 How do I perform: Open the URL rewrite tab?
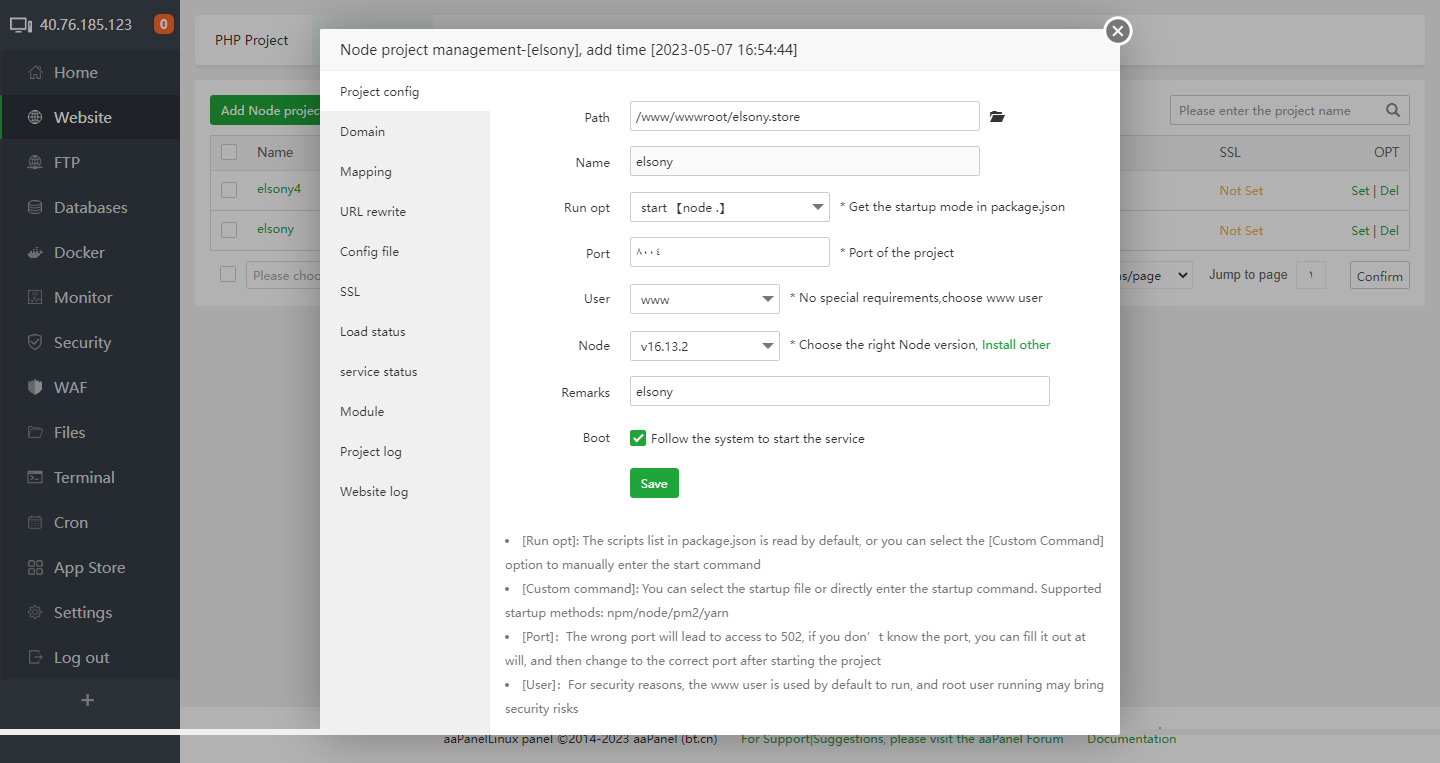click(373, 212)
